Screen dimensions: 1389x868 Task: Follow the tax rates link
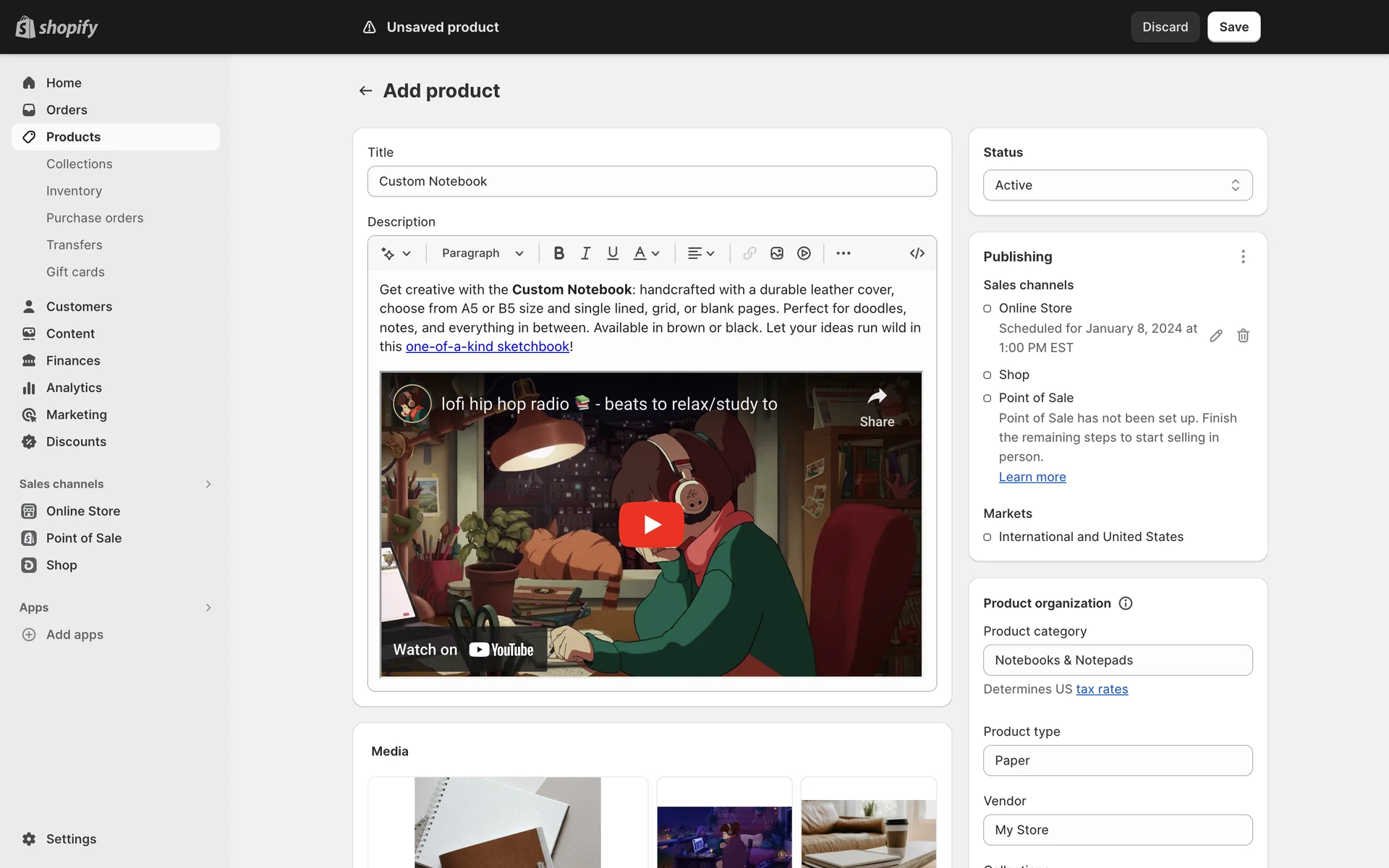pyautogui.click(x=1102, y=689)
